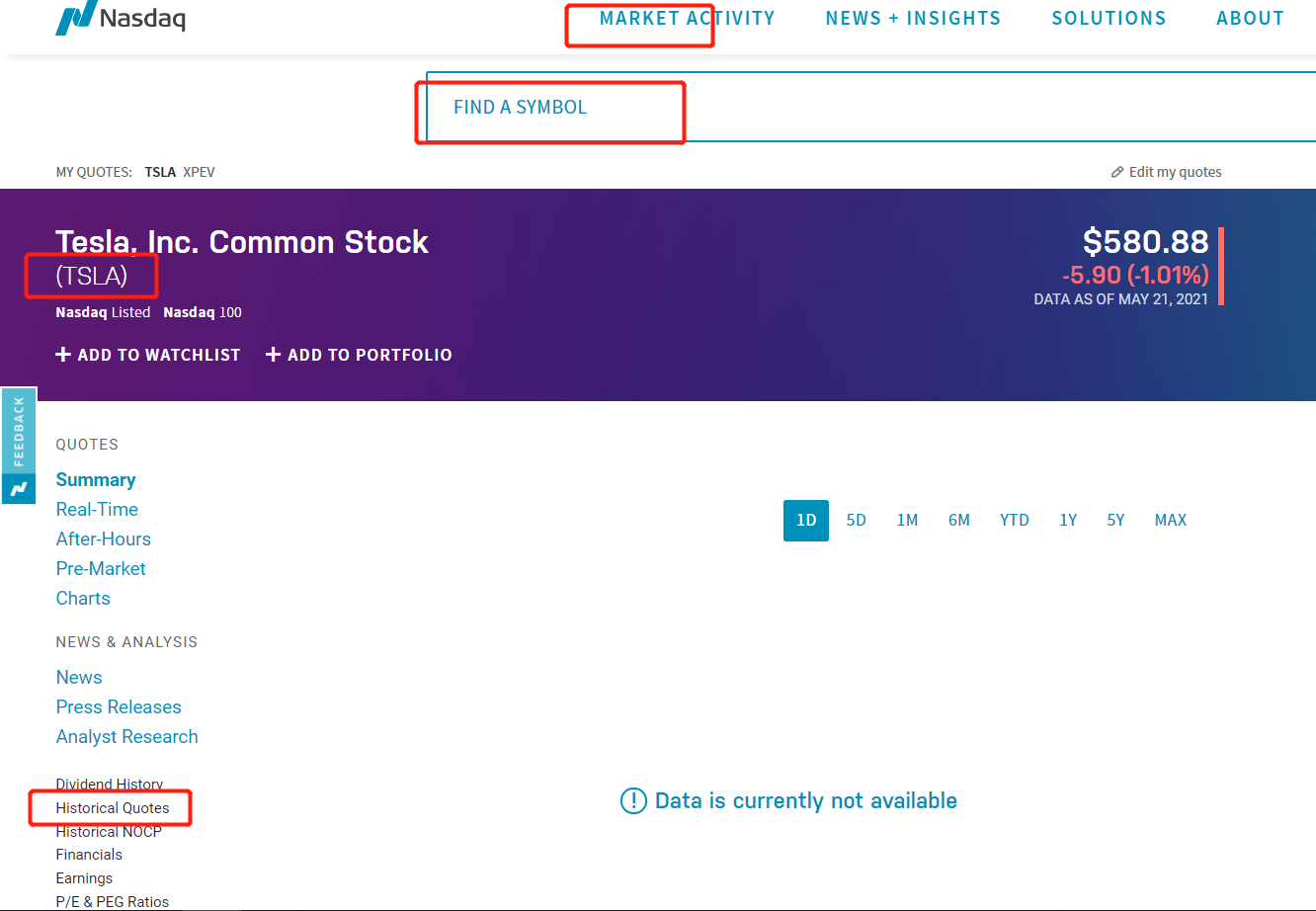Click the (TSLA) ticker symbol text
The width and height of the screenshot is (1316, 911).
point(92,276)
